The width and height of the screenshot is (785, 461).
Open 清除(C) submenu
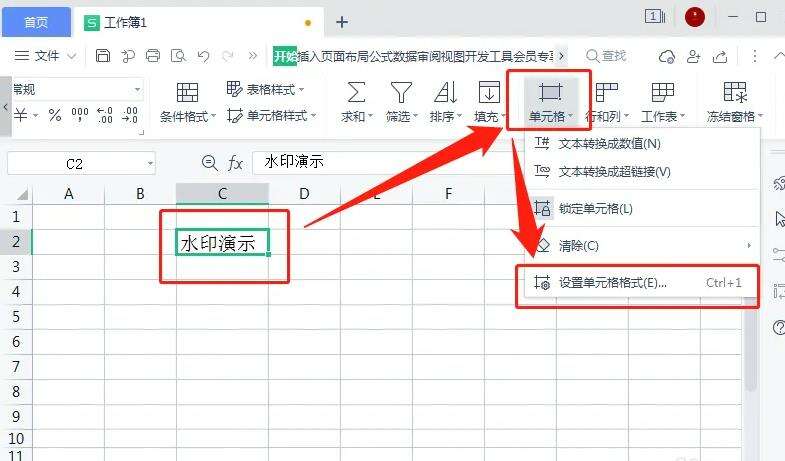click(642, 246)
